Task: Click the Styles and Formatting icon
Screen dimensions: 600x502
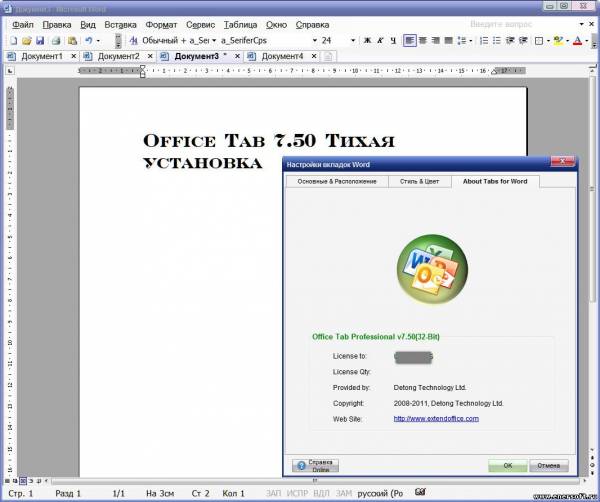Action: 133,41
